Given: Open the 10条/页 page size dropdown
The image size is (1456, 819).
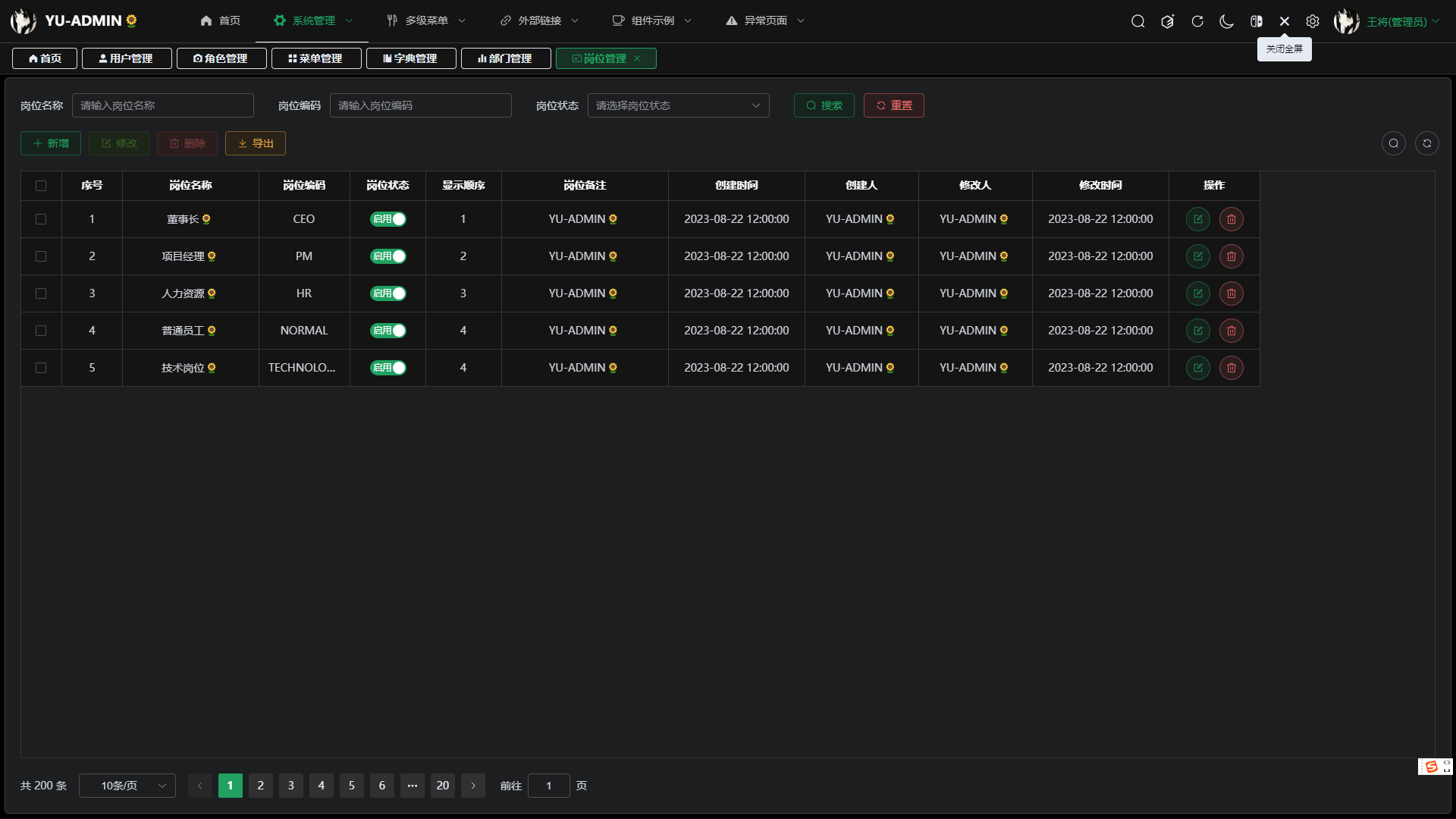Looking at the screenshot, I should click(x=127, y=786).
